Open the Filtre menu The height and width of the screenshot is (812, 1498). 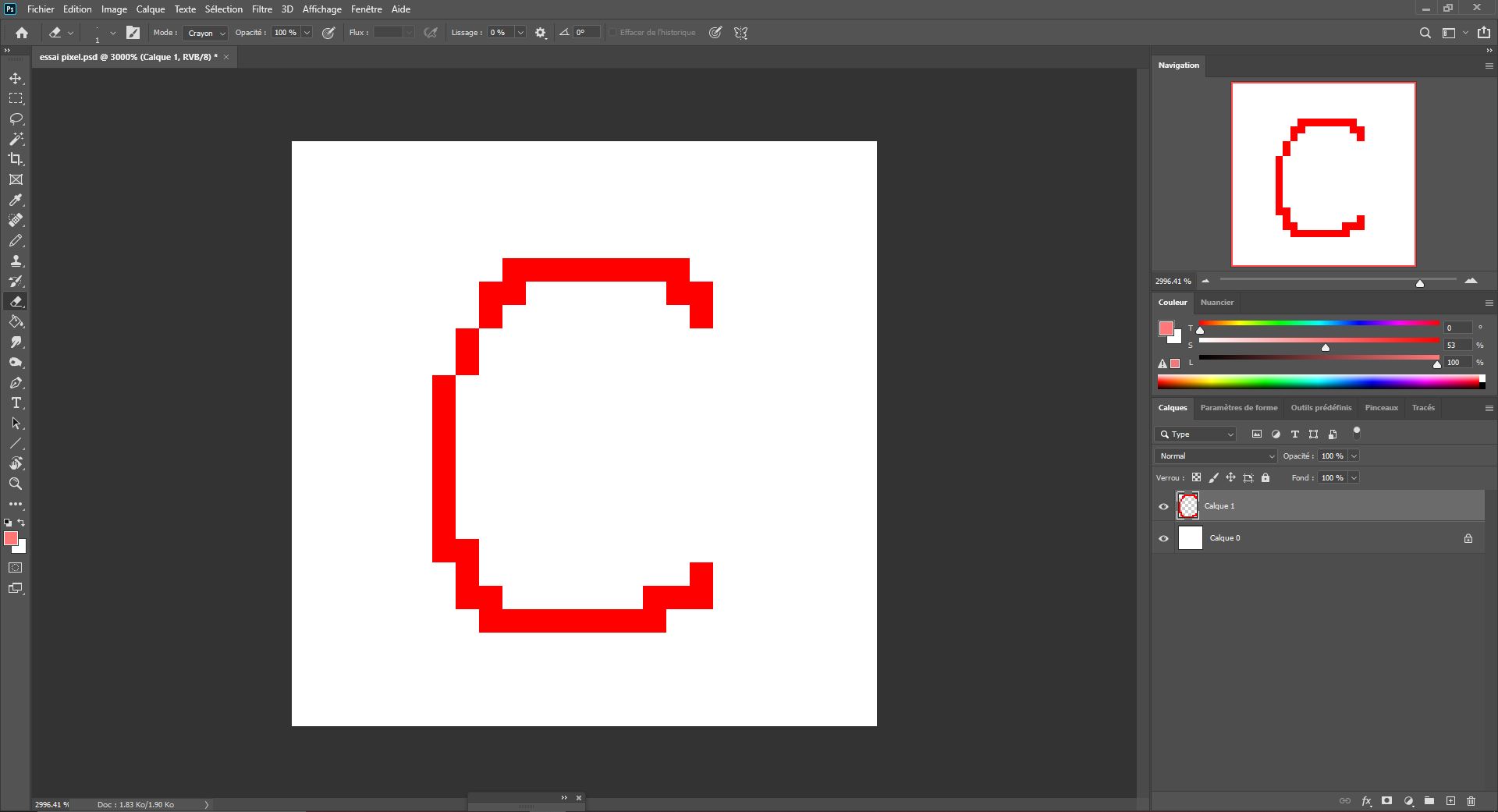tap(261, 9)
